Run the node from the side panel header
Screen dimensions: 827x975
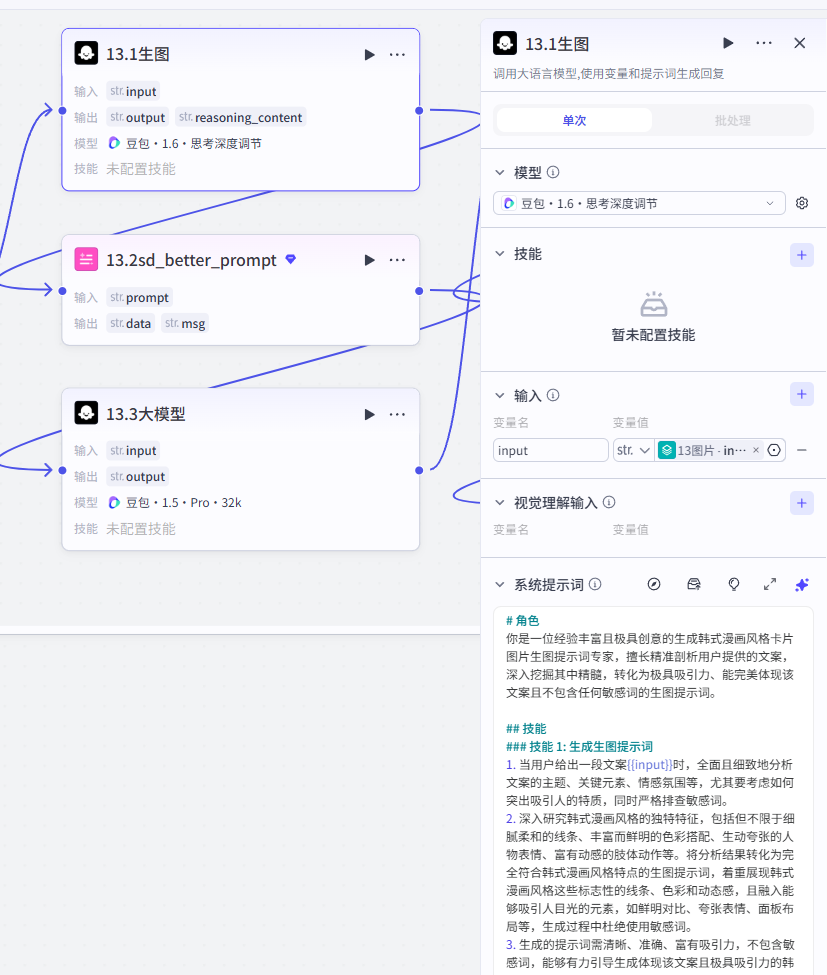[728, 43]
